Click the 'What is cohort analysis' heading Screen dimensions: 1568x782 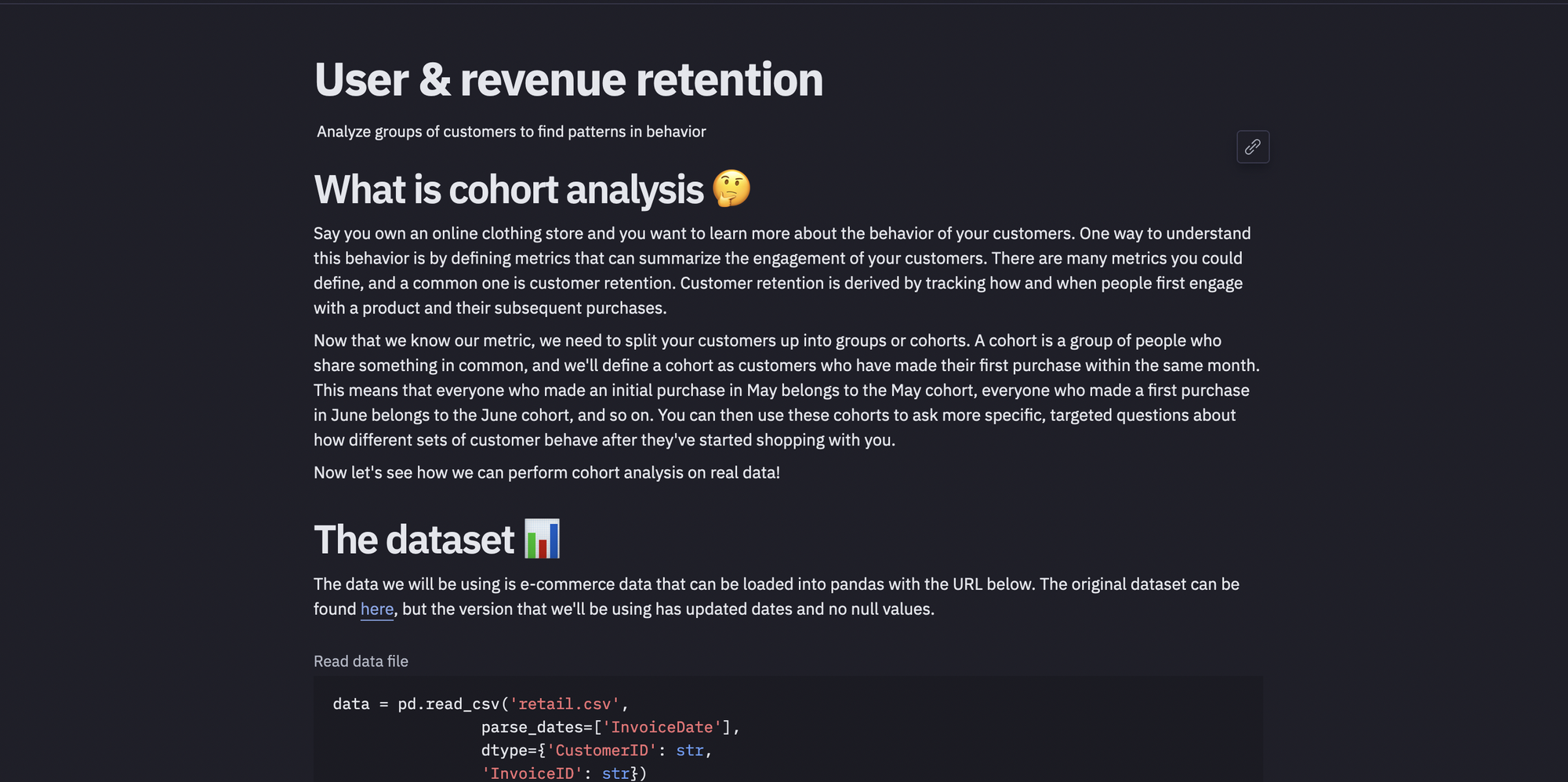click(509, 189)
